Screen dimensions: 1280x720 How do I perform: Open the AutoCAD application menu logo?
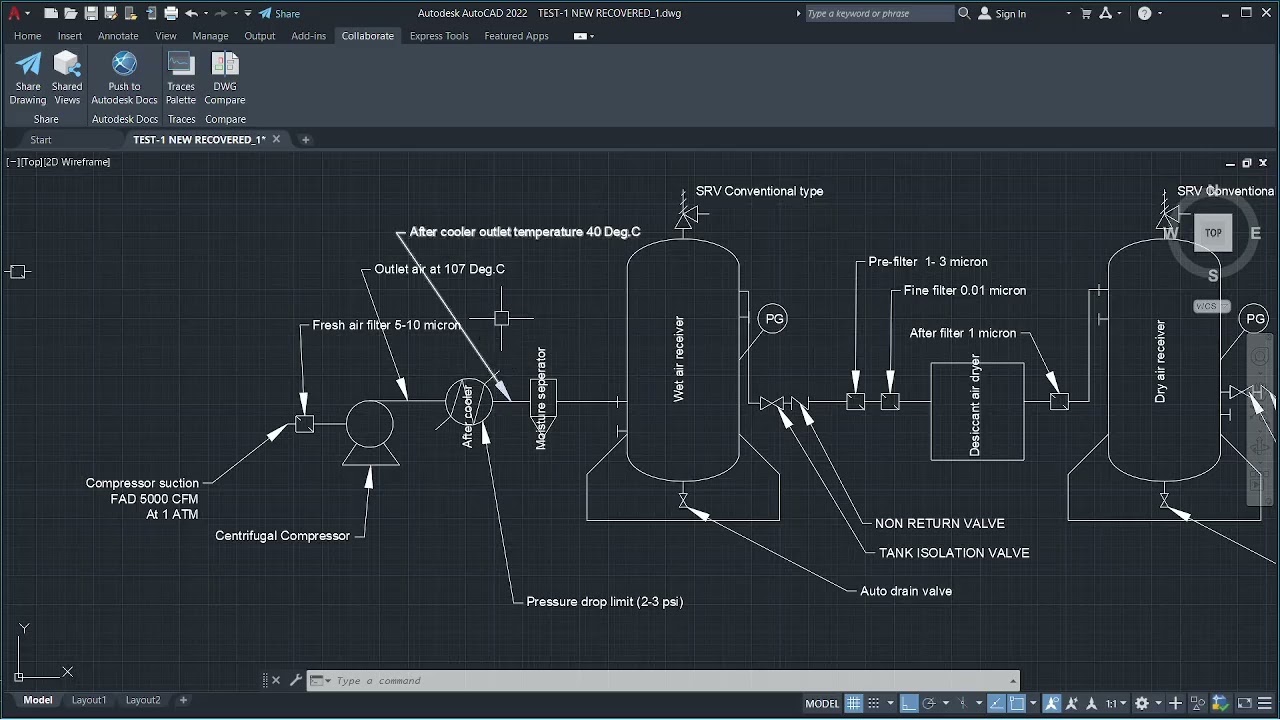(14, 13)
